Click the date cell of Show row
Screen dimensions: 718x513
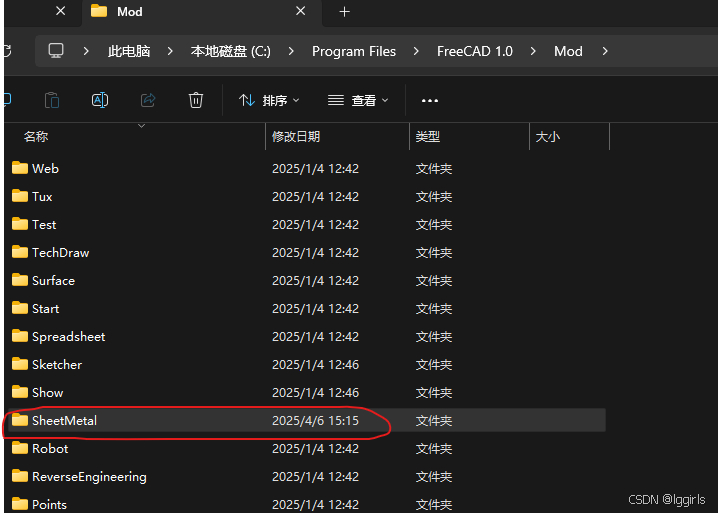click(315, 393)
